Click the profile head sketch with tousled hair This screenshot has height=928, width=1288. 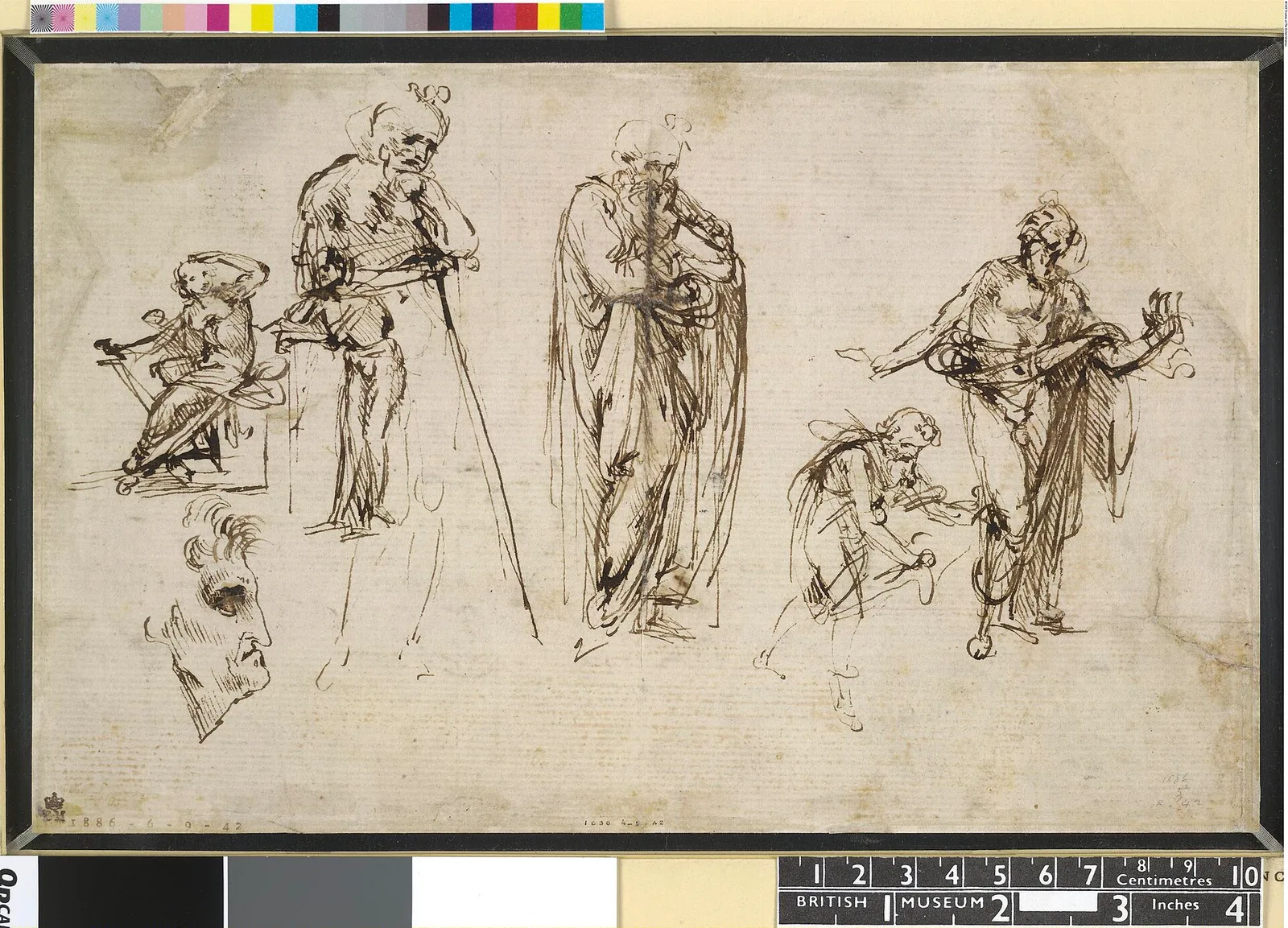[x=209, y=618]
